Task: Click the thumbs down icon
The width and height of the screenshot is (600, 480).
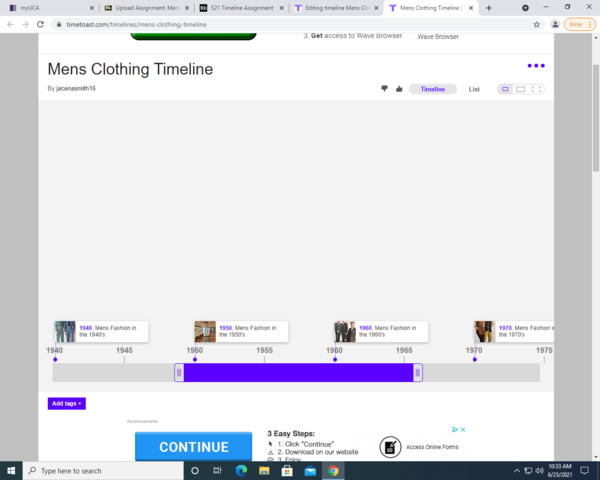Action: [x=384, y=89]
